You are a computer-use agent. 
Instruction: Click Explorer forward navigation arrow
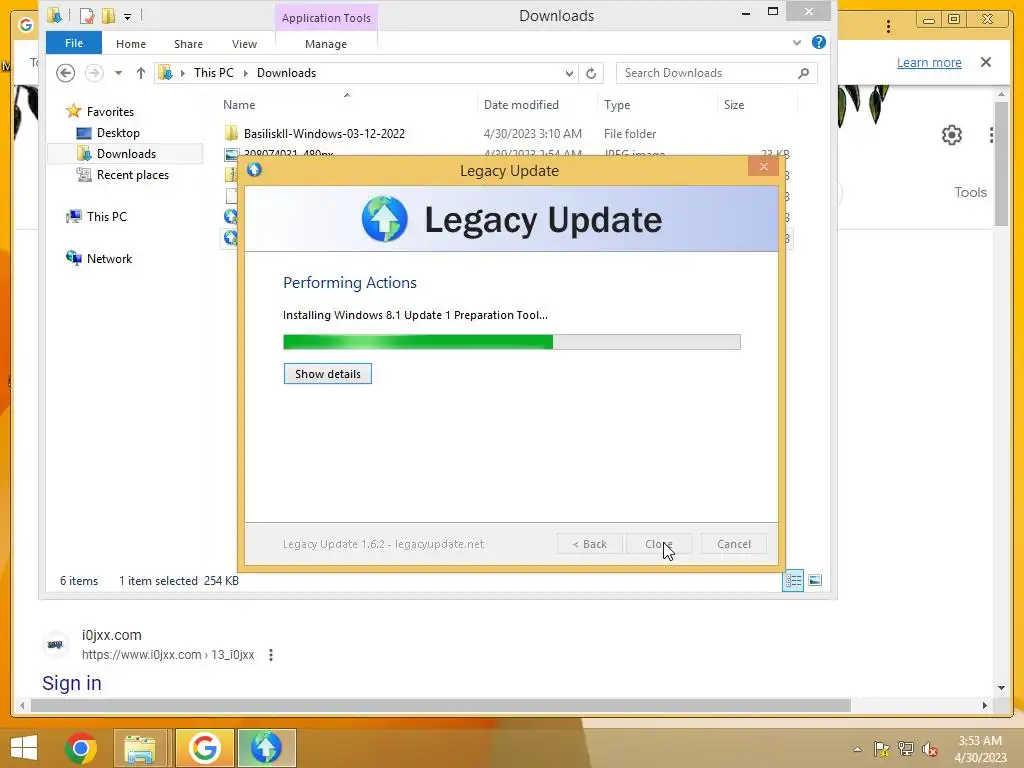[94, 73]
